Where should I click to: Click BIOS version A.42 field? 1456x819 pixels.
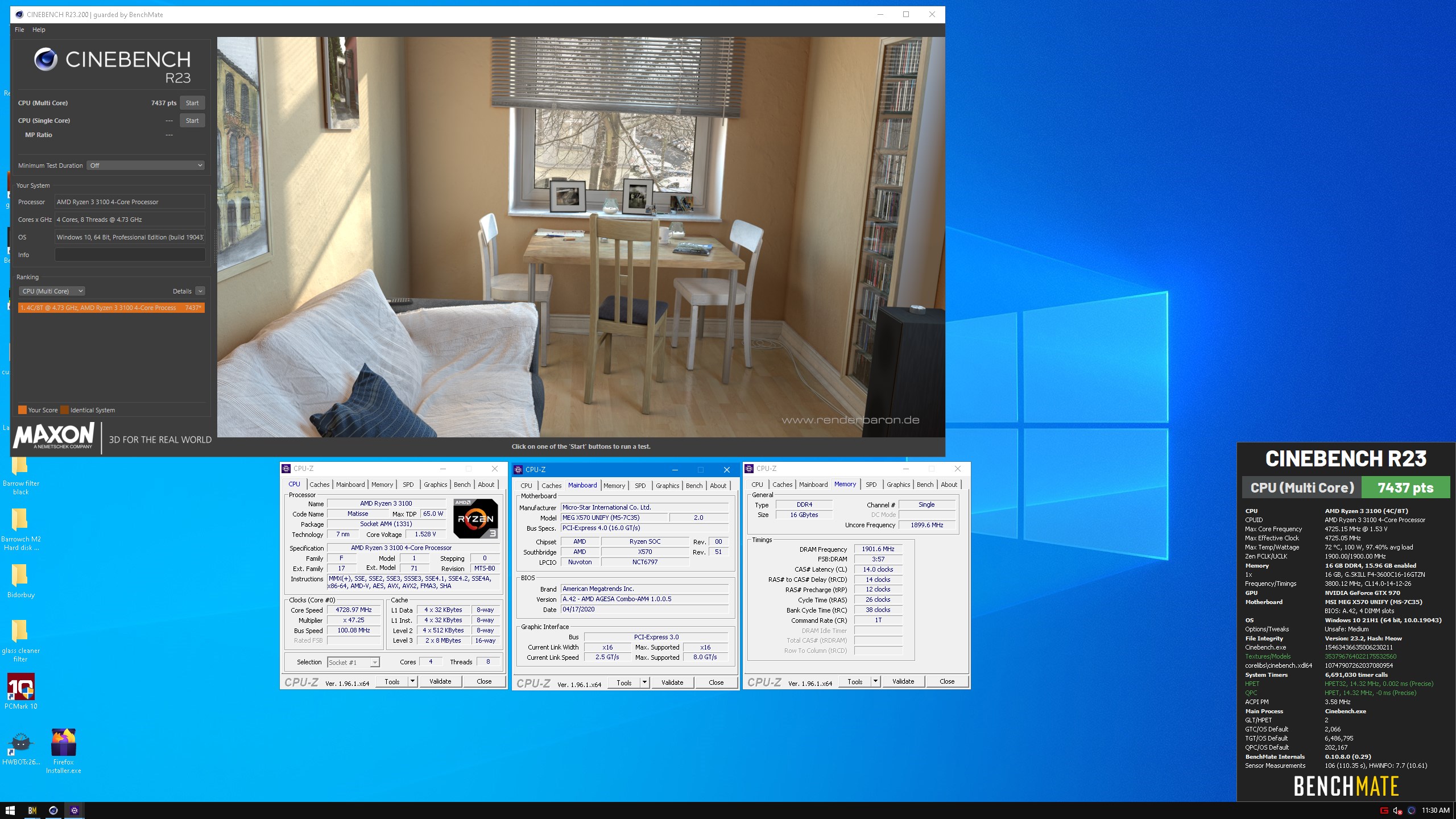pyautogui.click(x=644, y=599)
